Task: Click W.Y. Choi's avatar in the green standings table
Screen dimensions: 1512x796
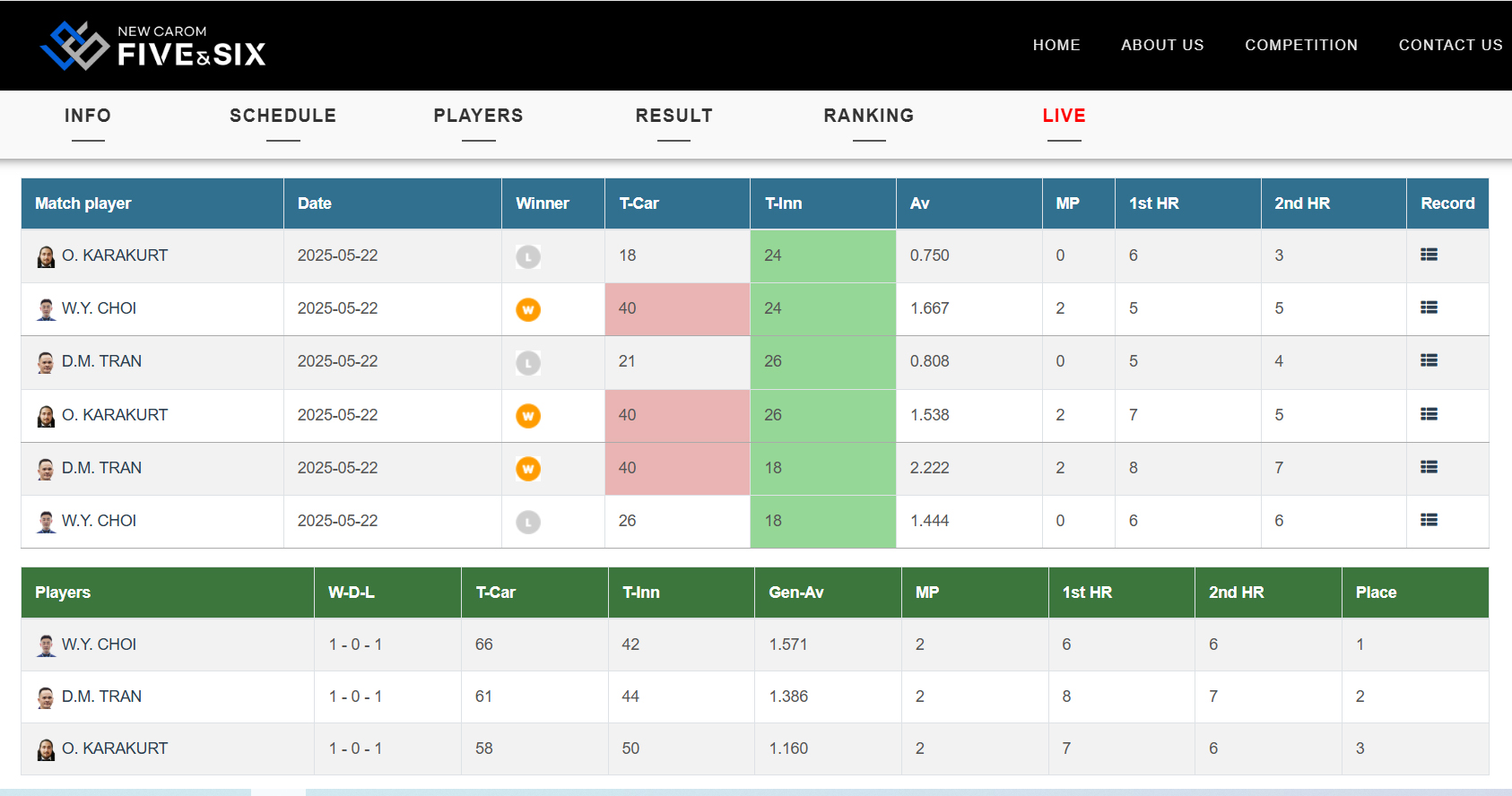Action: click(46, 645)
